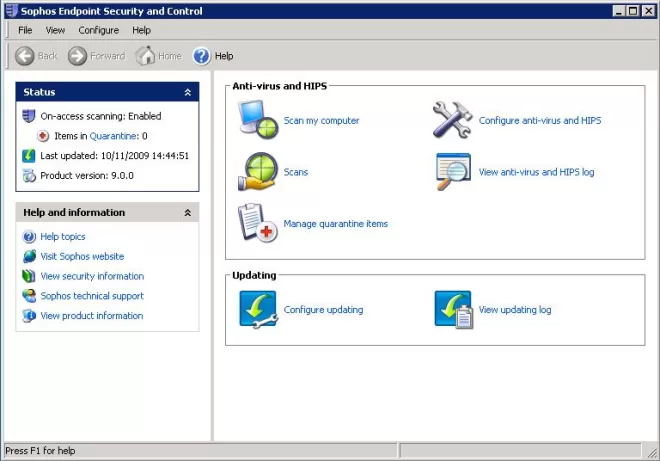The image size is (660, 461).
Task: Click the 'Last updated: 10/11/2009 14:44:51' text
Action: [x=114, y=156]
